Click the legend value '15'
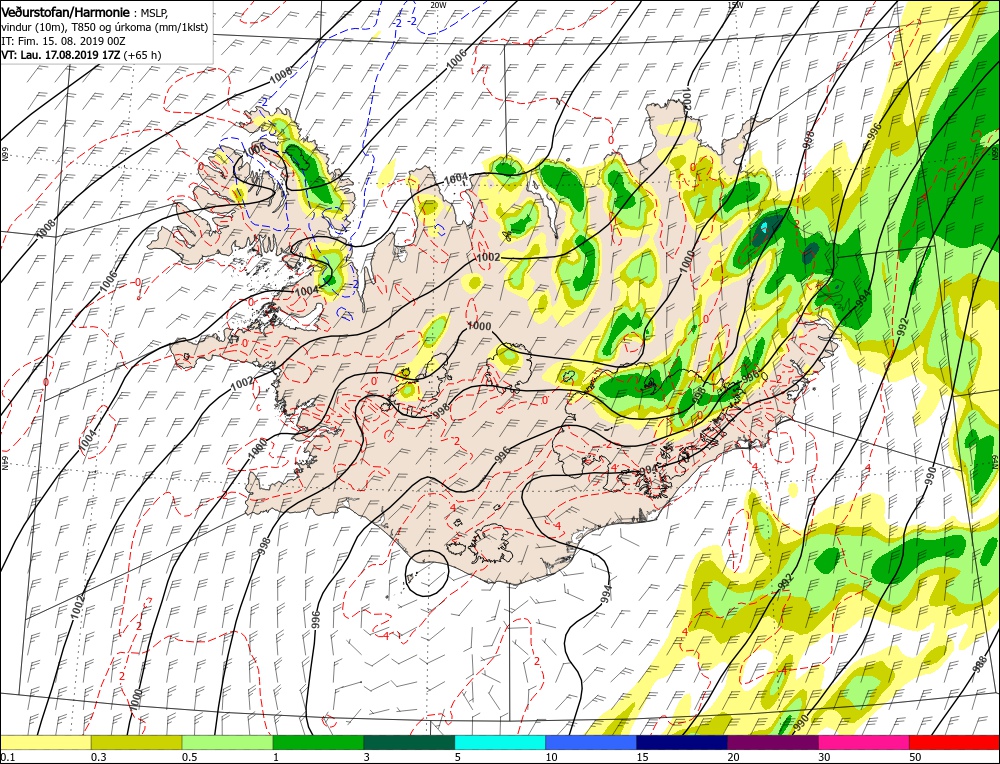1000x764 pixels. [642, 756]
